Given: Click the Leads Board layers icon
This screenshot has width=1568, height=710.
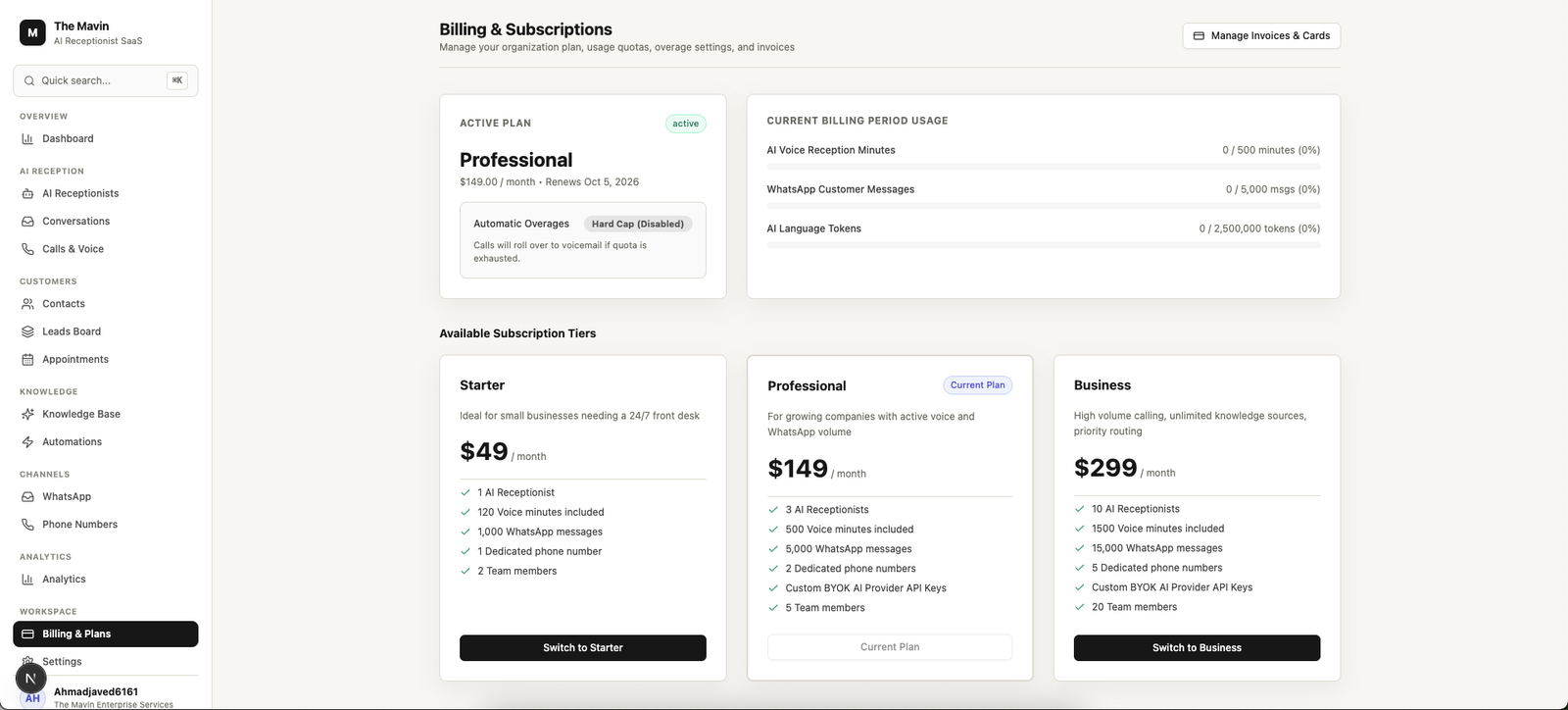Looking at the screenshot, I should point(27,331).
